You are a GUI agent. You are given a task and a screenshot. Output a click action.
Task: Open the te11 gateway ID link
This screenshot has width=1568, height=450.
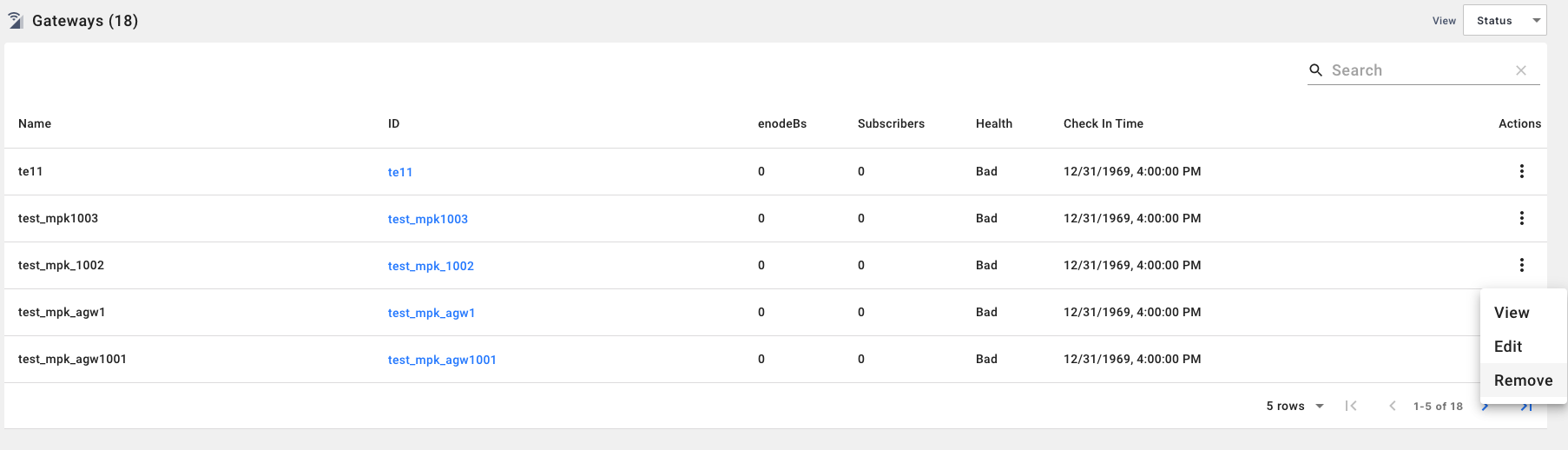(x=400, y=172)
